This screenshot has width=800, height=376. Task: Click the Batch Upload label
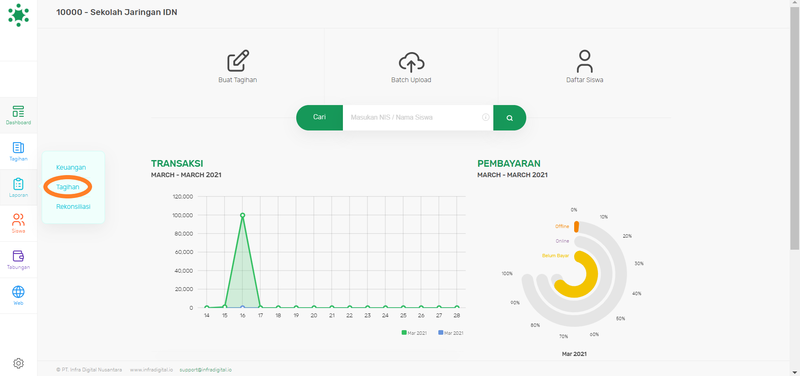click(x=411, y=80)
